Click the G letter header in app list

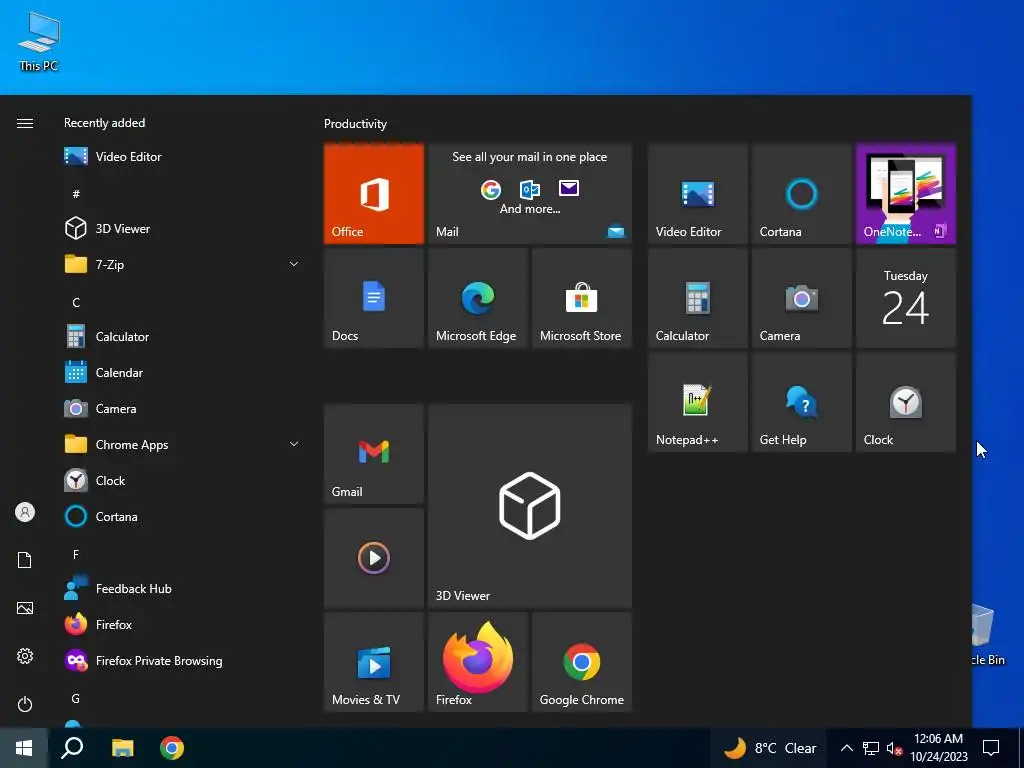click(76, 699)
